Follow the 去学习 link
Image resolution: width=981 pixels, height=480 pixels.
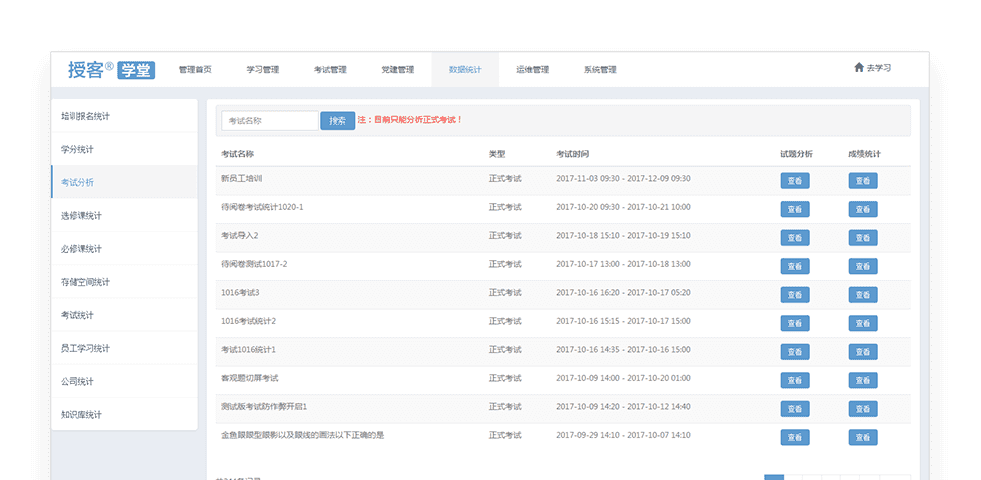tap(879, 68)
